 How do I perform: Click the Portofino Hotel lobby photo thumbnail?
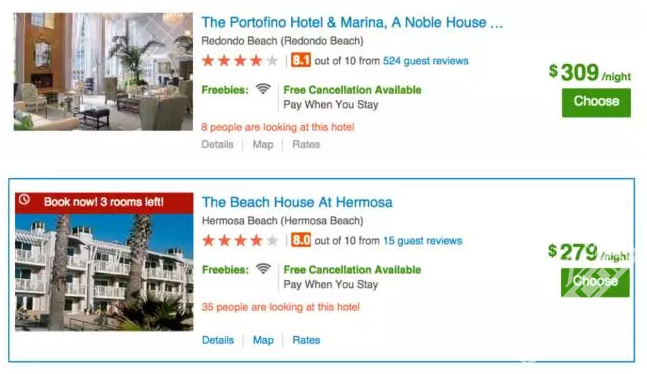tap(103, 71)
